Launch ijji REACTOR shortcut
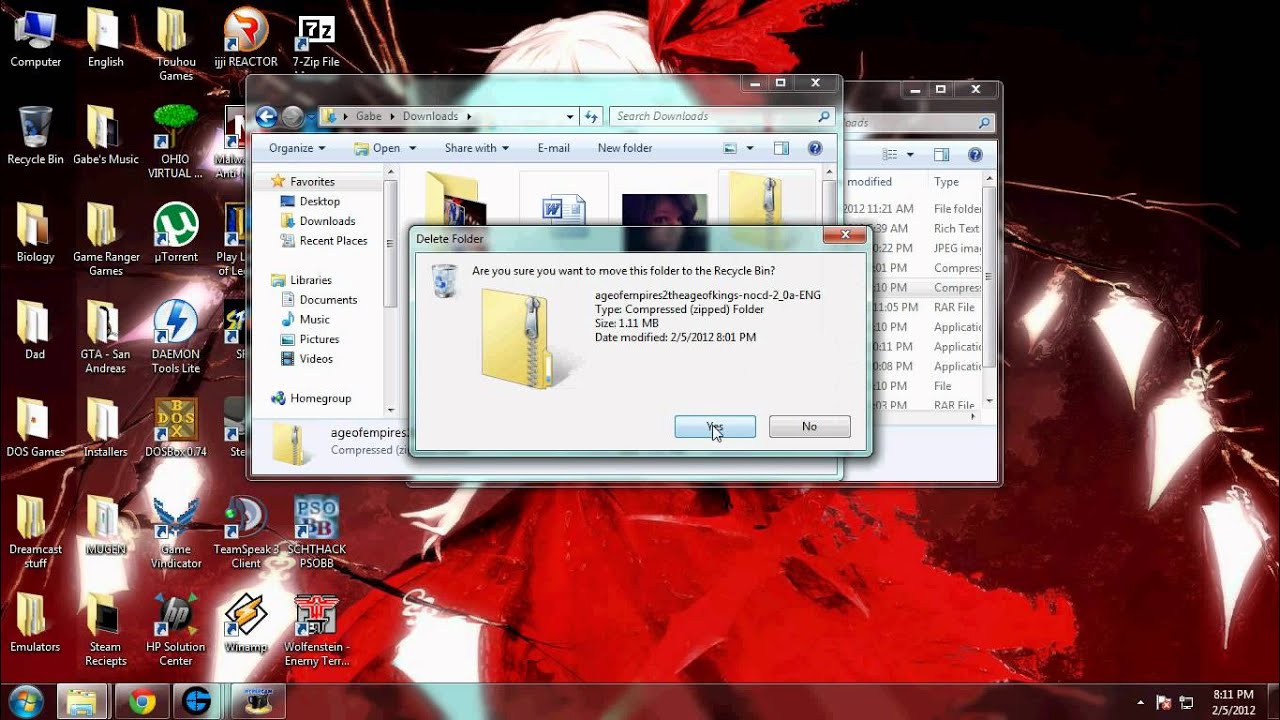This screenshot has height=720, width=1280. (246, 38)
